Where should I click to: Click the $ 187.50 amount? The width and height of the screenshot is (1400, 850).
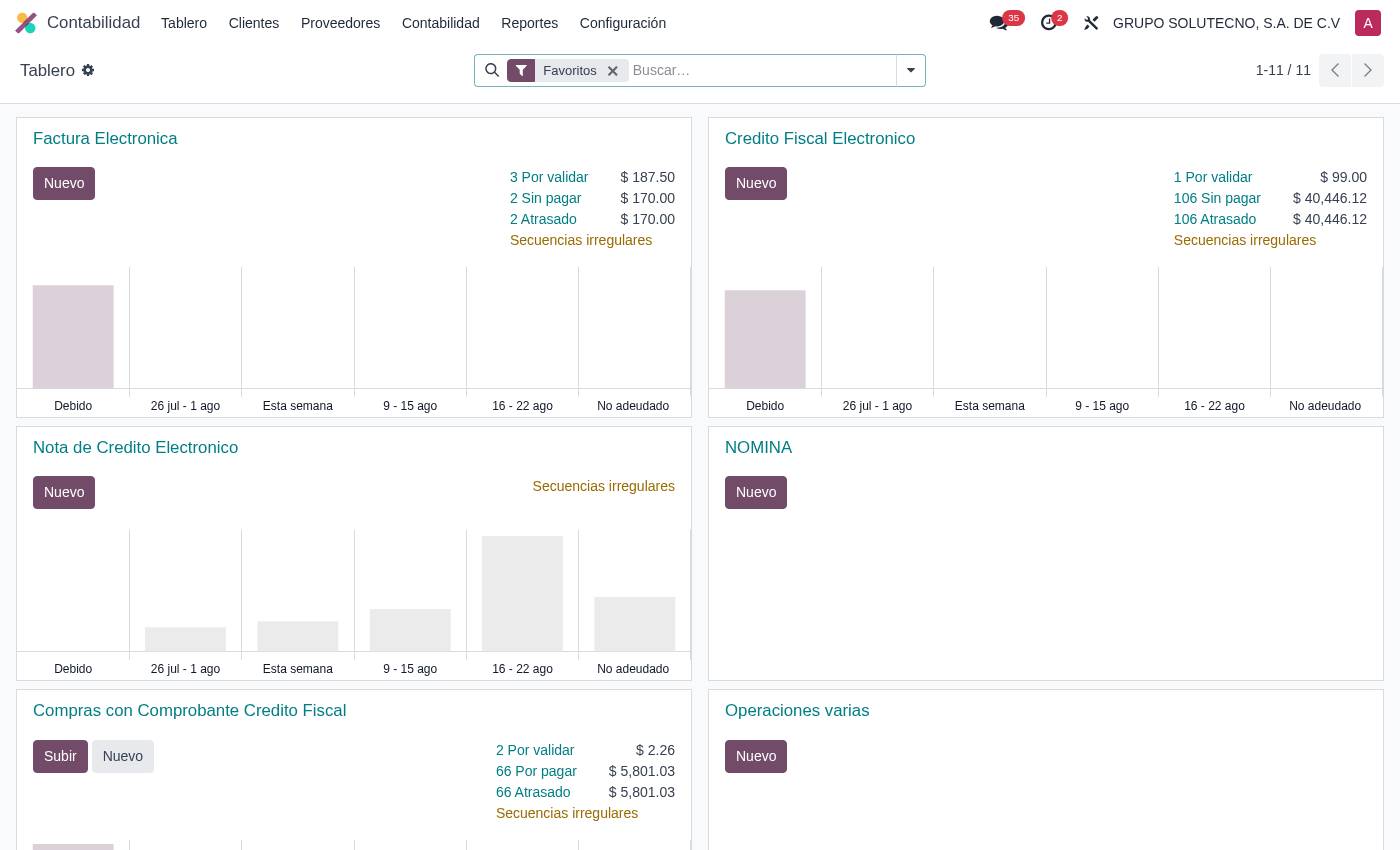(x=647, y=177)
